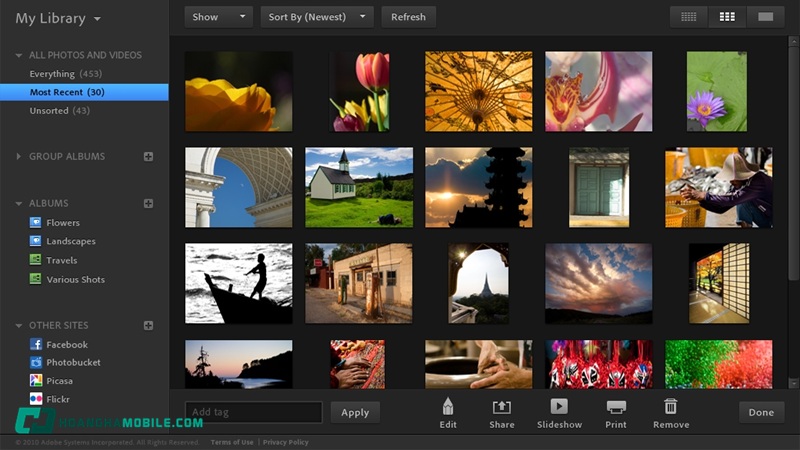Click the Print icon
800x450 pixels.
click(x=616, y=406)
